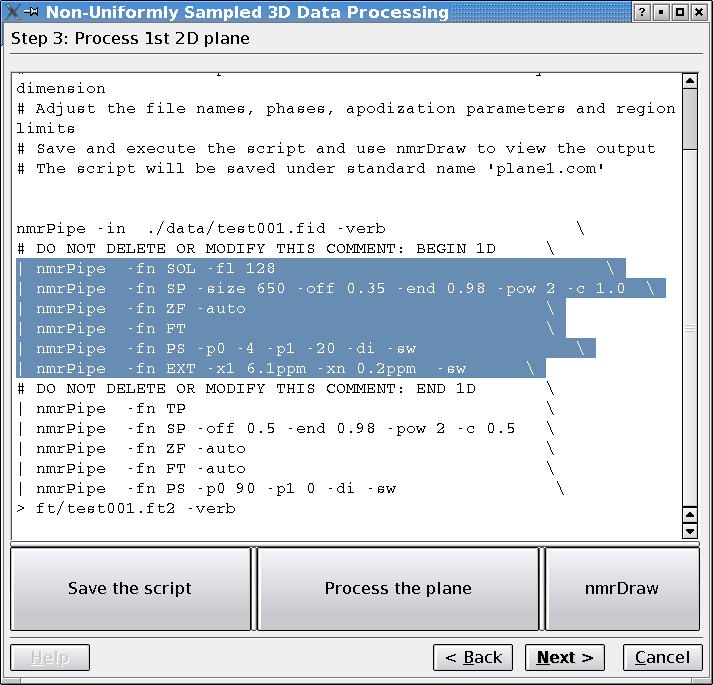Click the vertical scrollbar track middle

(689, 328)
